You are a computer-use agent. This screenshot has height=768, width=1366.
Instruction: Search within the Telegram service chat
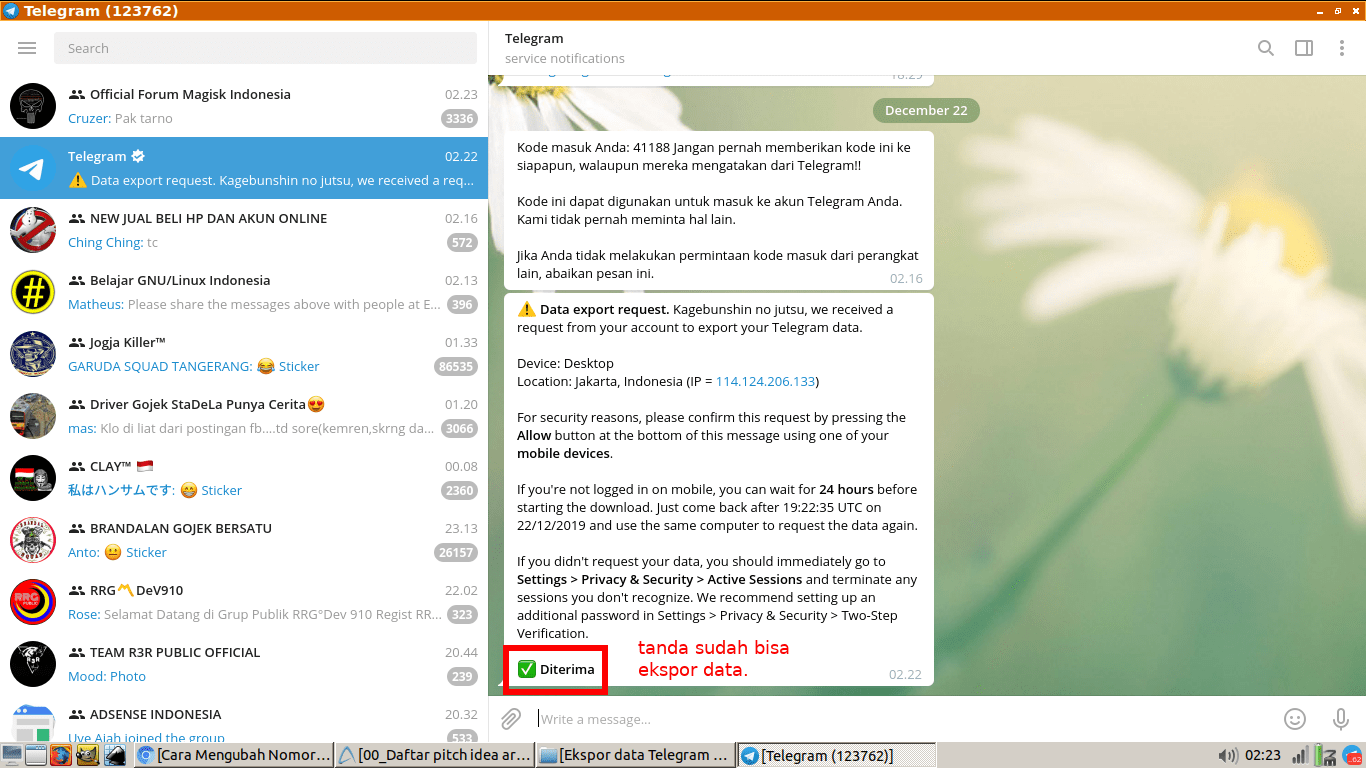coord(1266,48)
